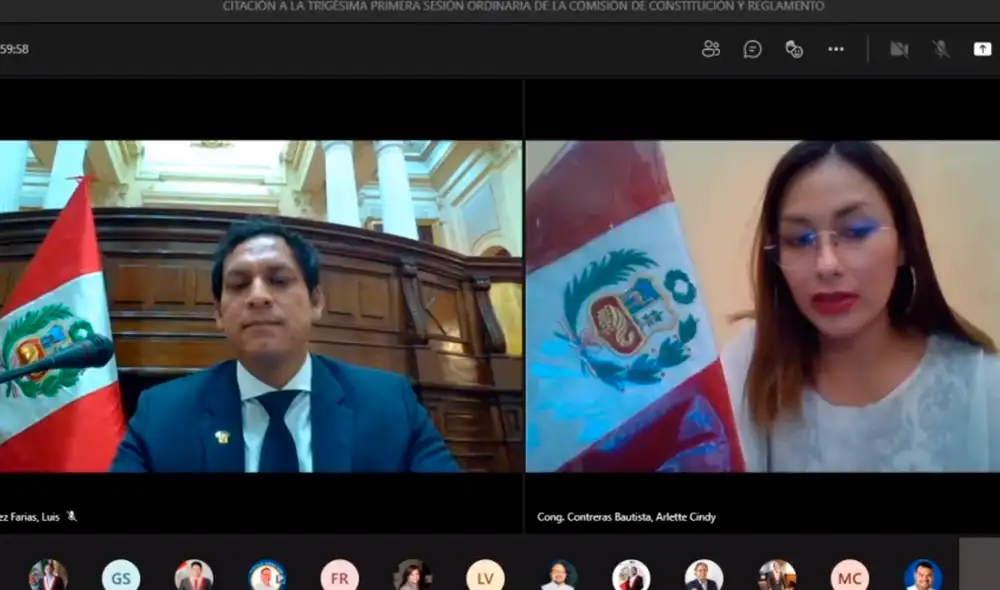Select the MC participant avatar
Image resolution: width=1000 pixels, height=590 pixels.
850,575
